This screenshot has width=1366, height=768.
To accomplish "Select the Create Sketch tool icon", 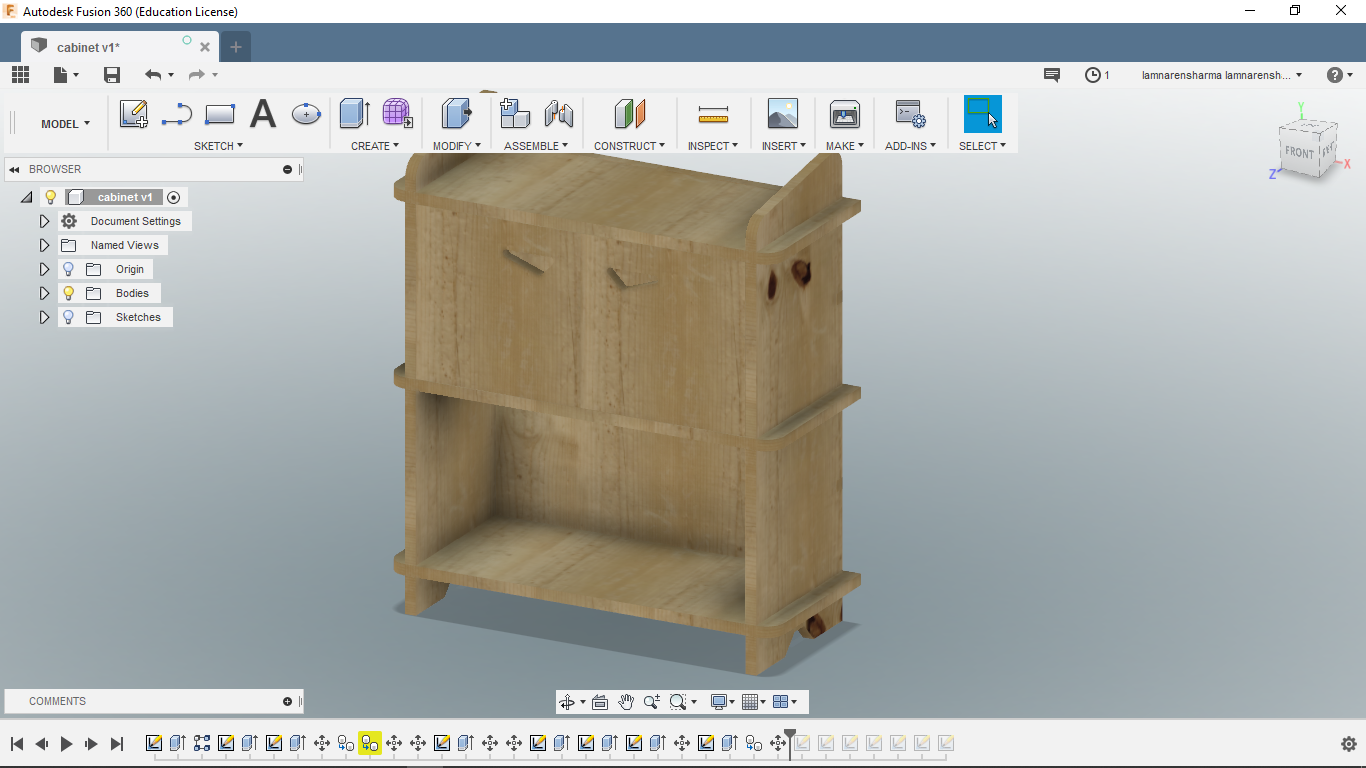I will point(133,114).
